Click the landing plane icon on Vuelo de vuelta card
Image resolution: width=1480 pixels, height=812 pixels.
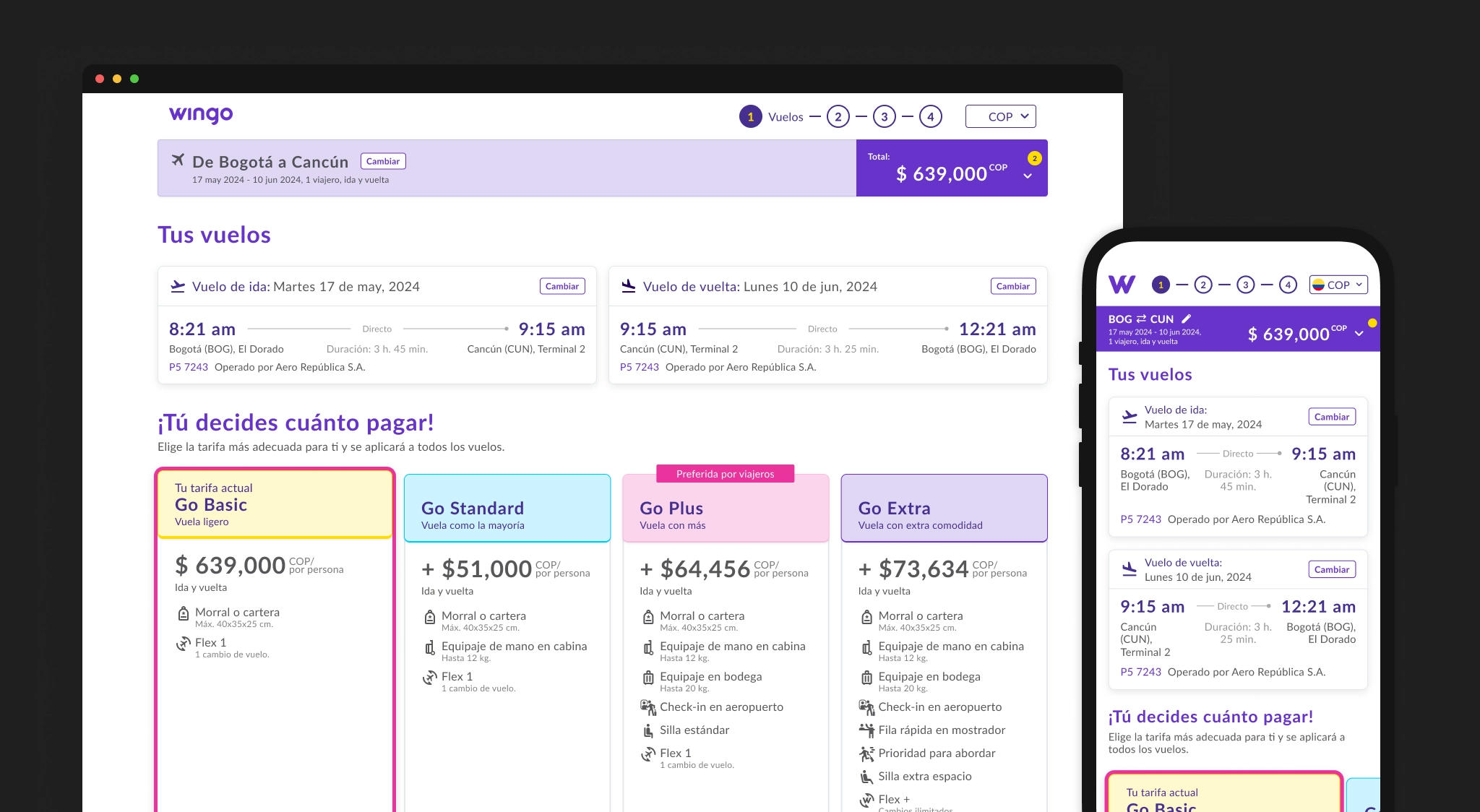629,286
